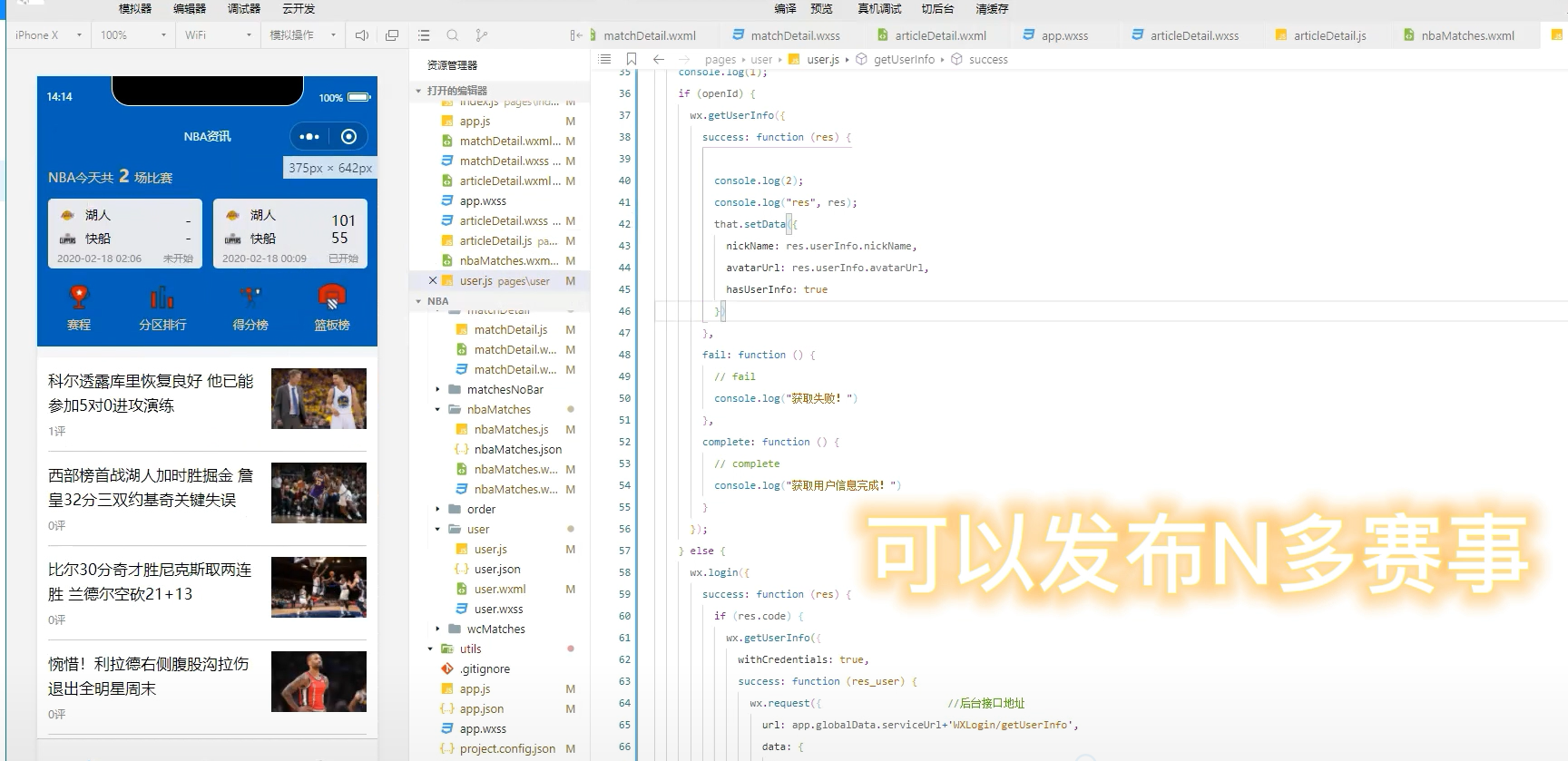The width and height of the screenshot is (1568, 761).
Task: Open app.wxss in the open editors list
Action: 483,200
